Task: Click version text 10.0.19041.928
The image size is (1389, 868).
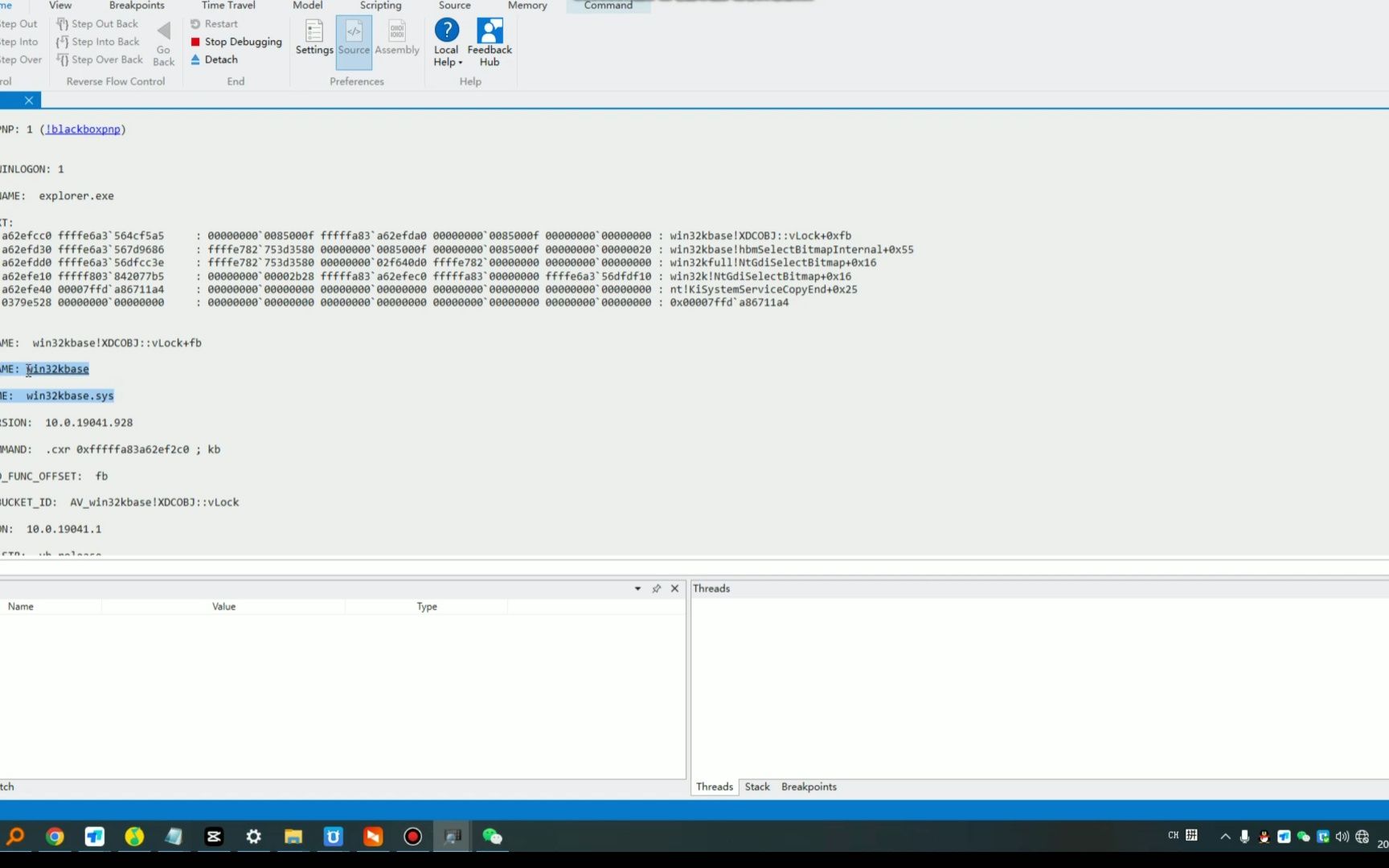Action: (x=89, y=423)
